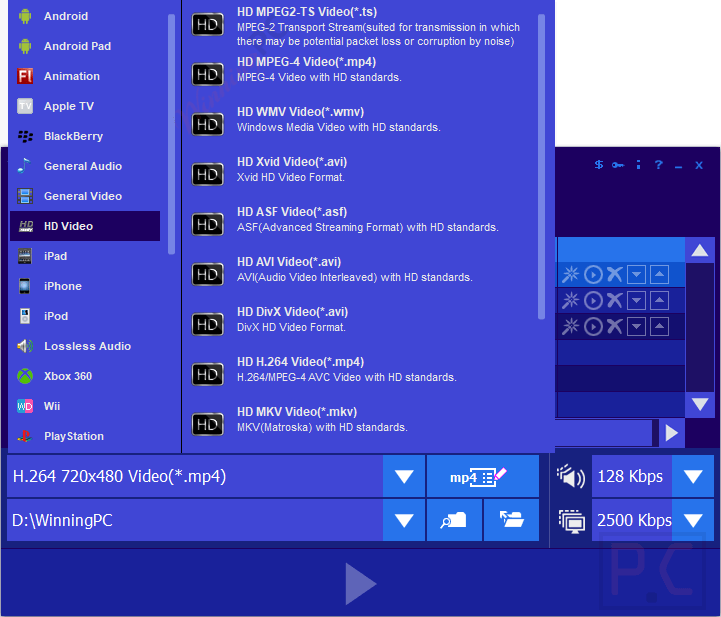Image resolution: width=721 pixels, height=617 pixels.
Task: Open the 2500 Kbps video bitrate dropdown
Action: [x=692, y=520]
